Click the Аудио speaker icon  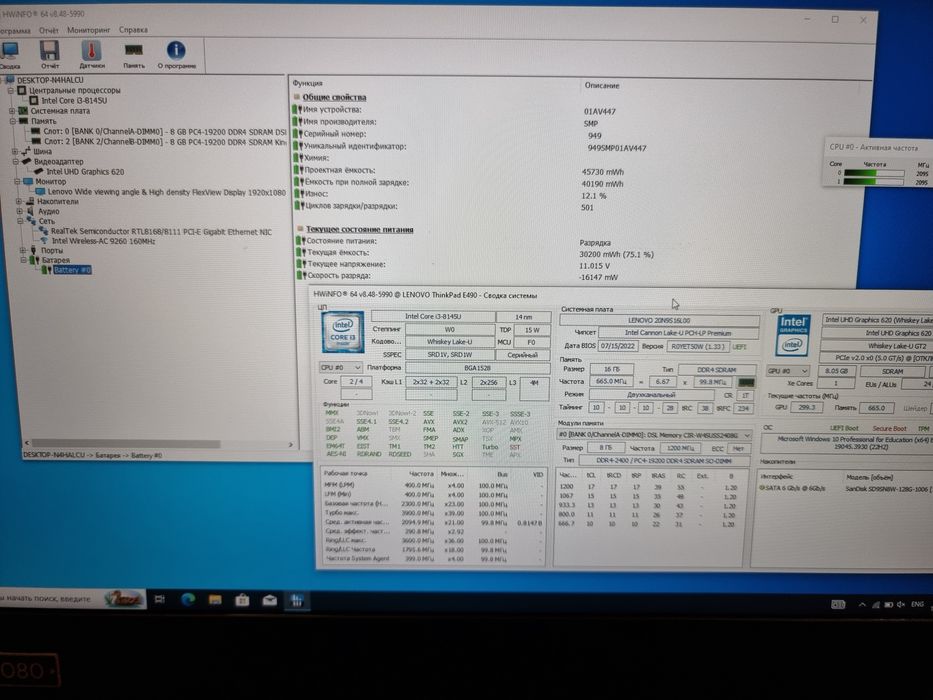pyautogui.click(x=30, y=211)
